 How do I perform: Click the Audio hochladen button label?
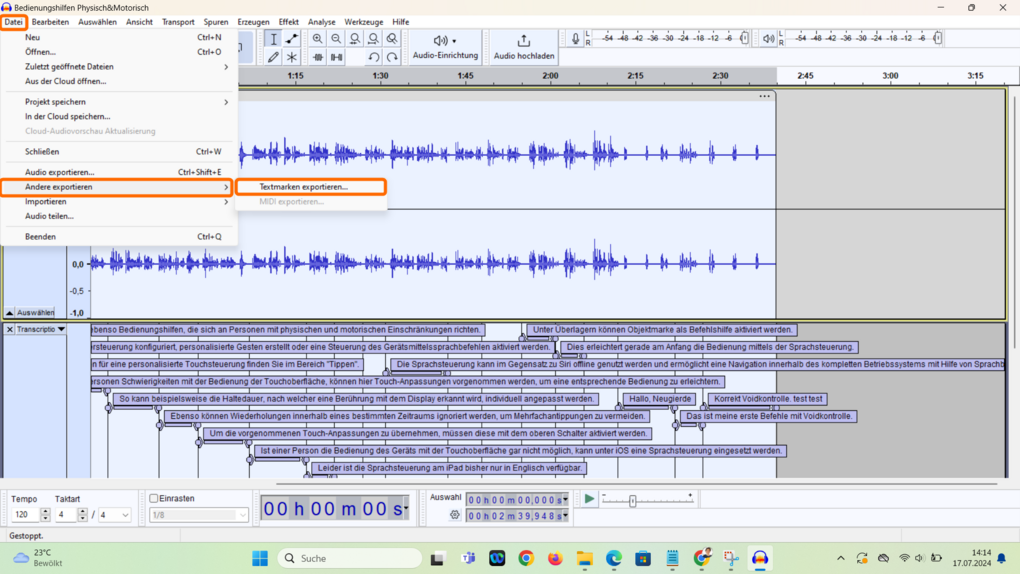click(524, 56)
